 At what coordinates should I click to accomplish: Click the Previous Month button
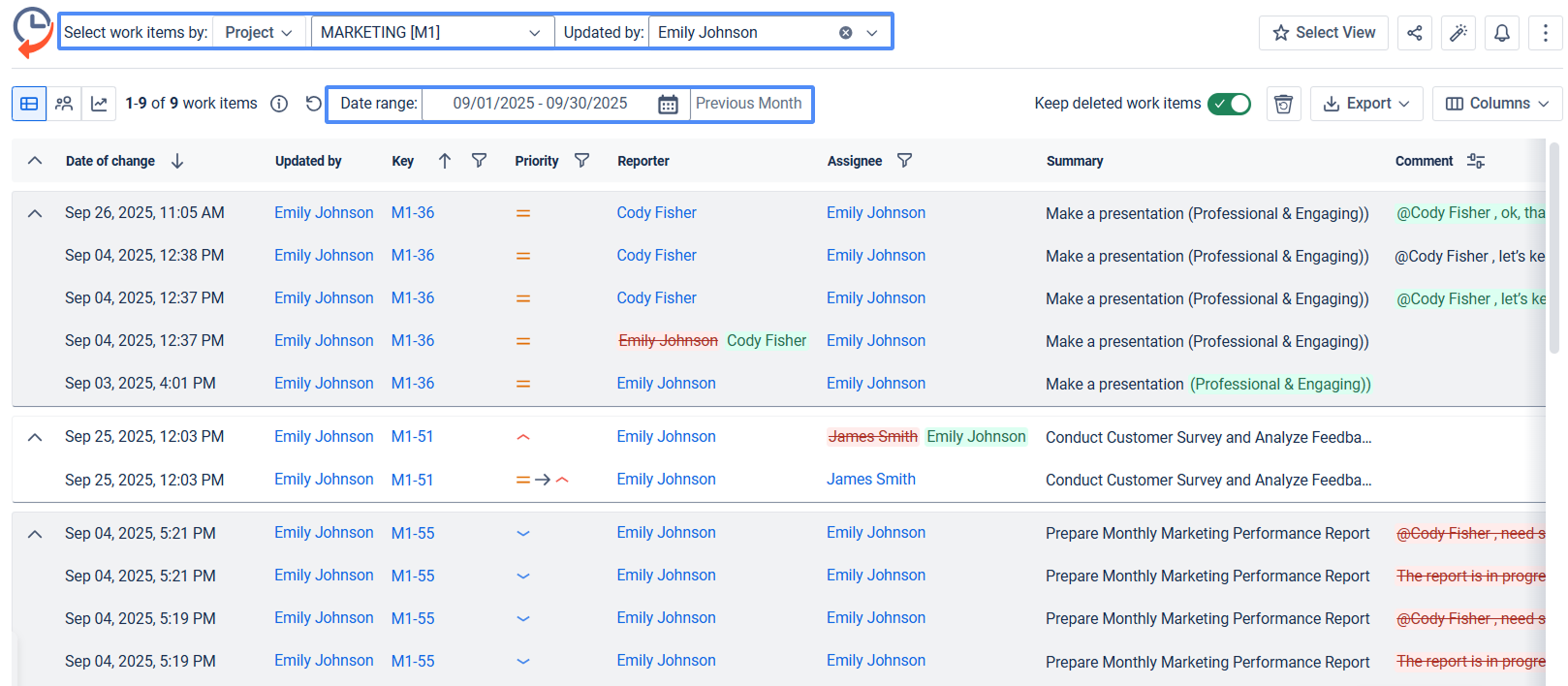[x=749, y=104]
